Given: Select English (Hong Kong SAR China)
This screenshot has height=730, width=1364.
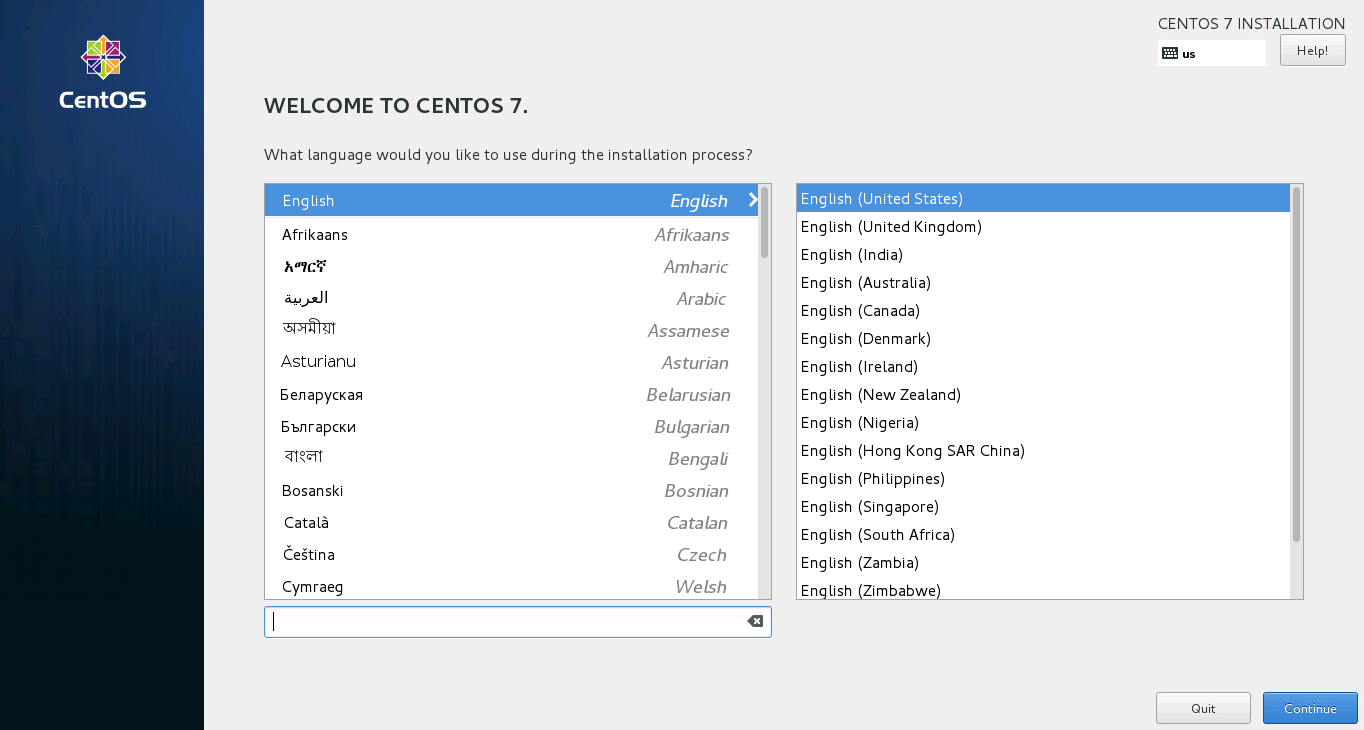Looking at the screenshot, I should (x=911, y=451).
